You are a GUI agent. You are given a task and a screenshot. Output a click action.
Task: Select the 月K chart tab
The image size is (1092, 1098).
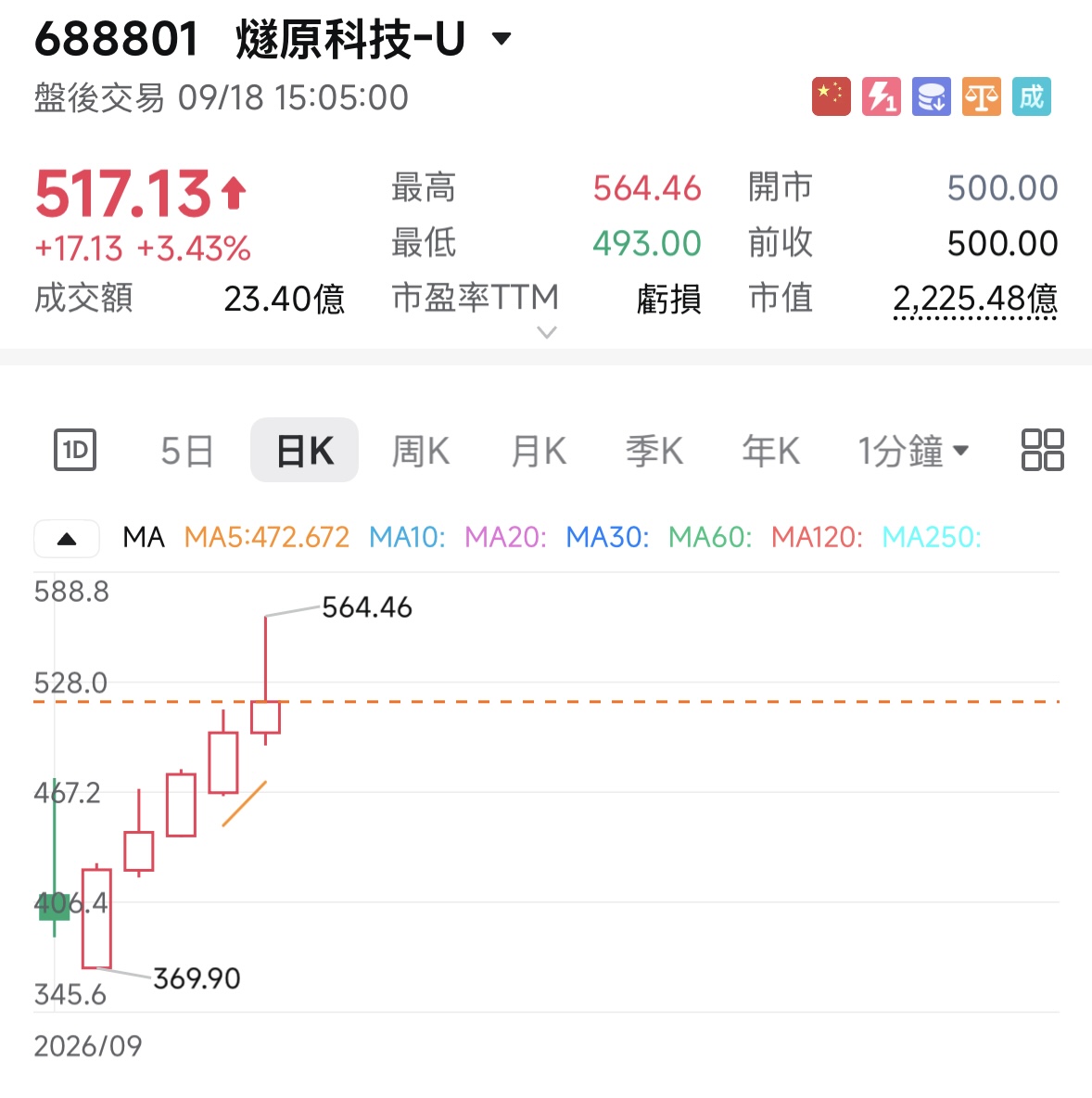[539, 451]
